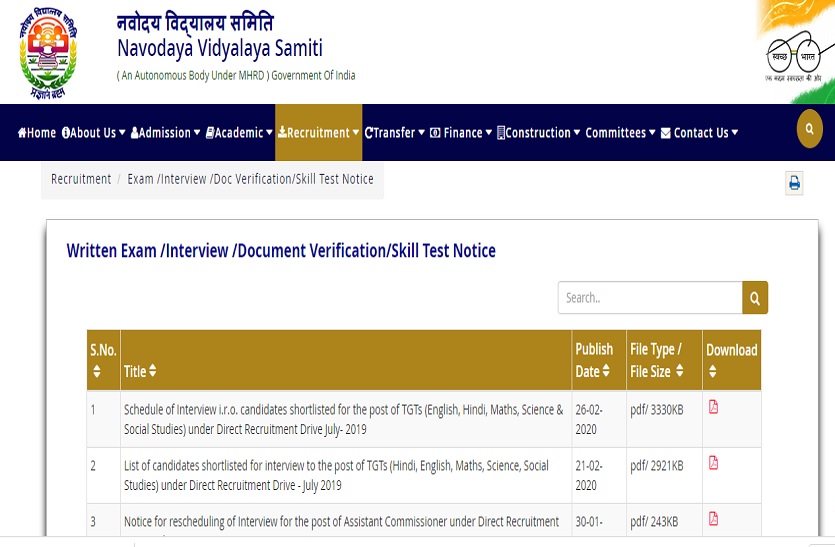The height and width of the screenshot is (547, 835).
Task: Click the Navodaya Vidyalaya Samiti logo
Action: 48,53
